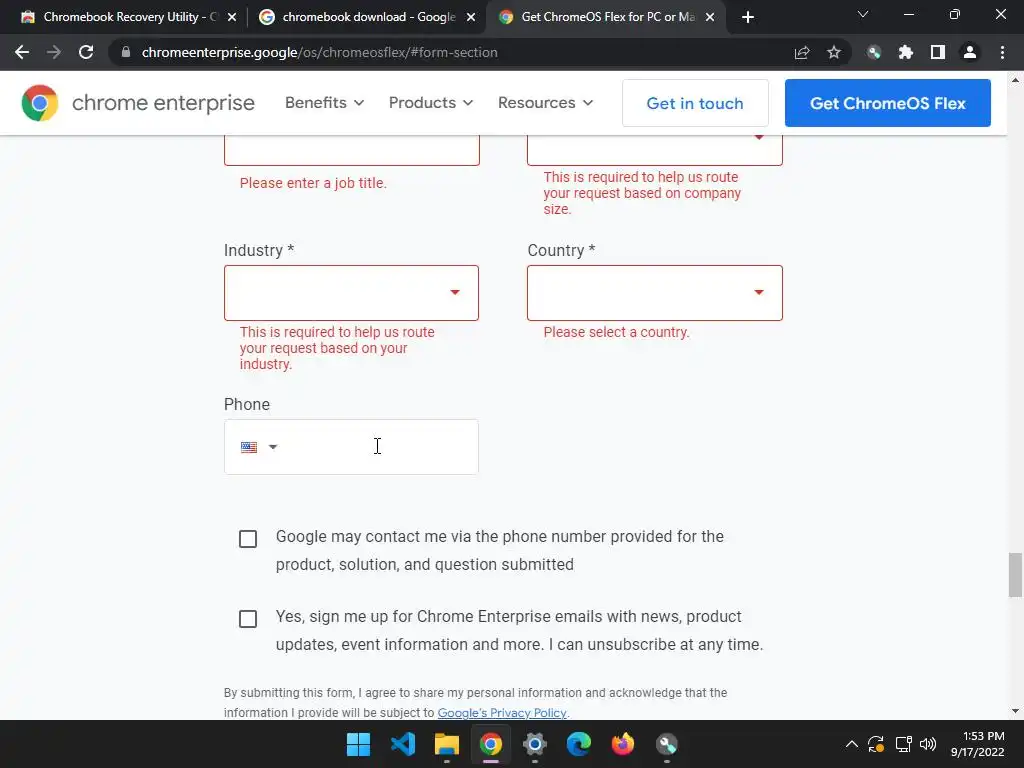This screenshot has height=768, width=1024.
Task: Click the forward navigation arrow
Action: click(54, 52)
